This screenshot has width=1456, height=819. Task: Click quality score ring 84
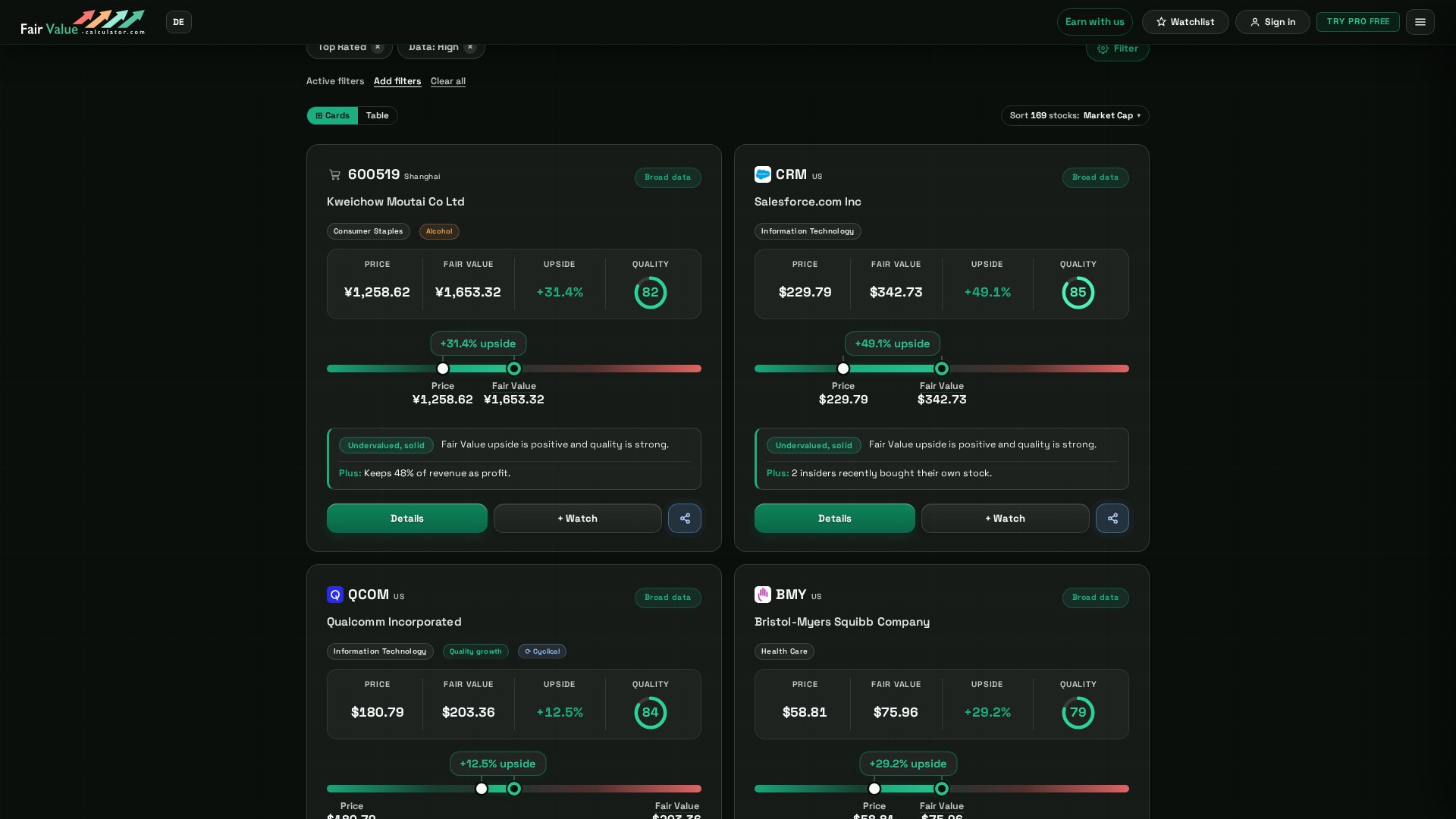651,713
